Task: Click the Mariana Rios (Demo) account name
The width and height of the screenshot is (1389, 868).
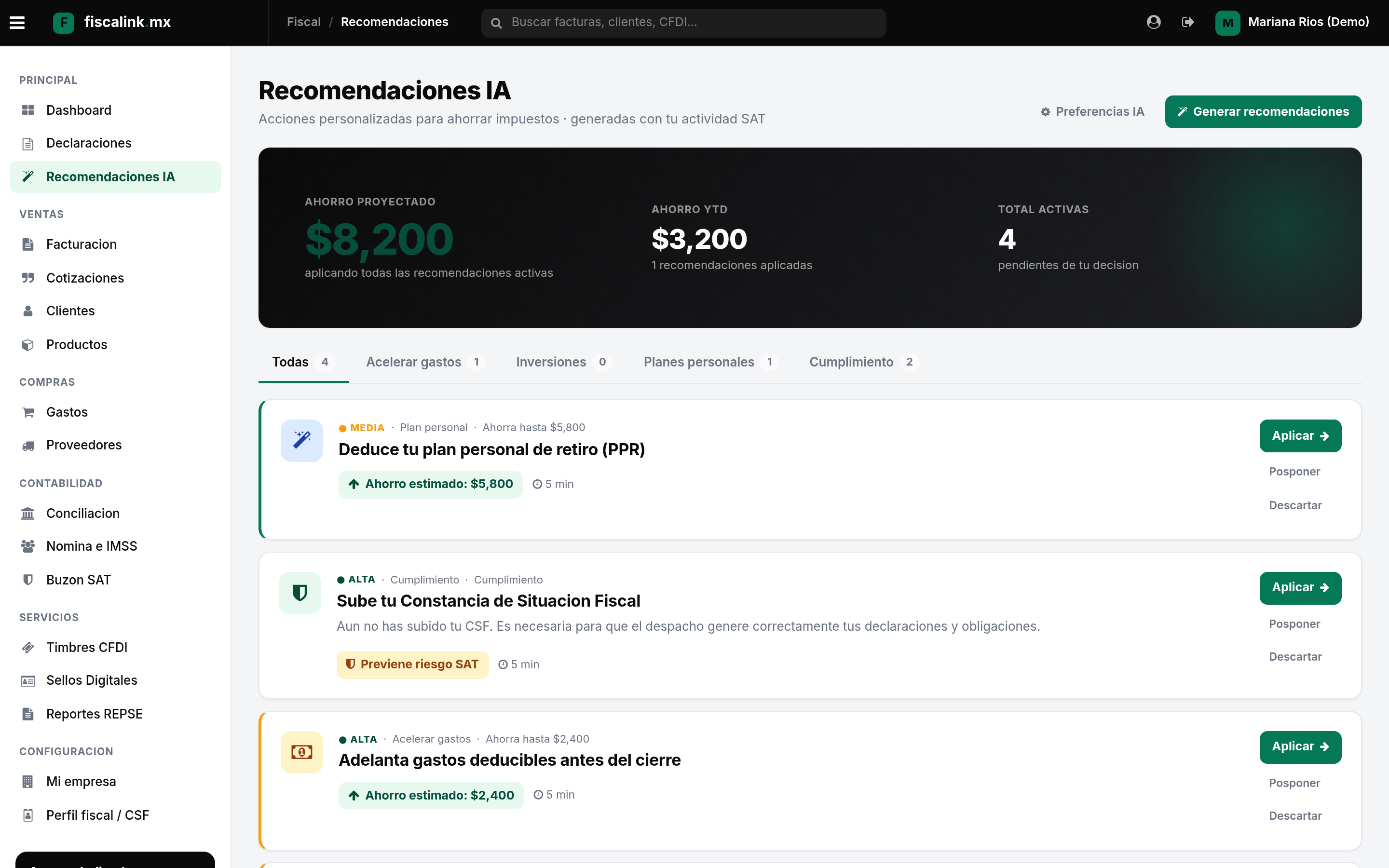Action: tap(1308, 22)
